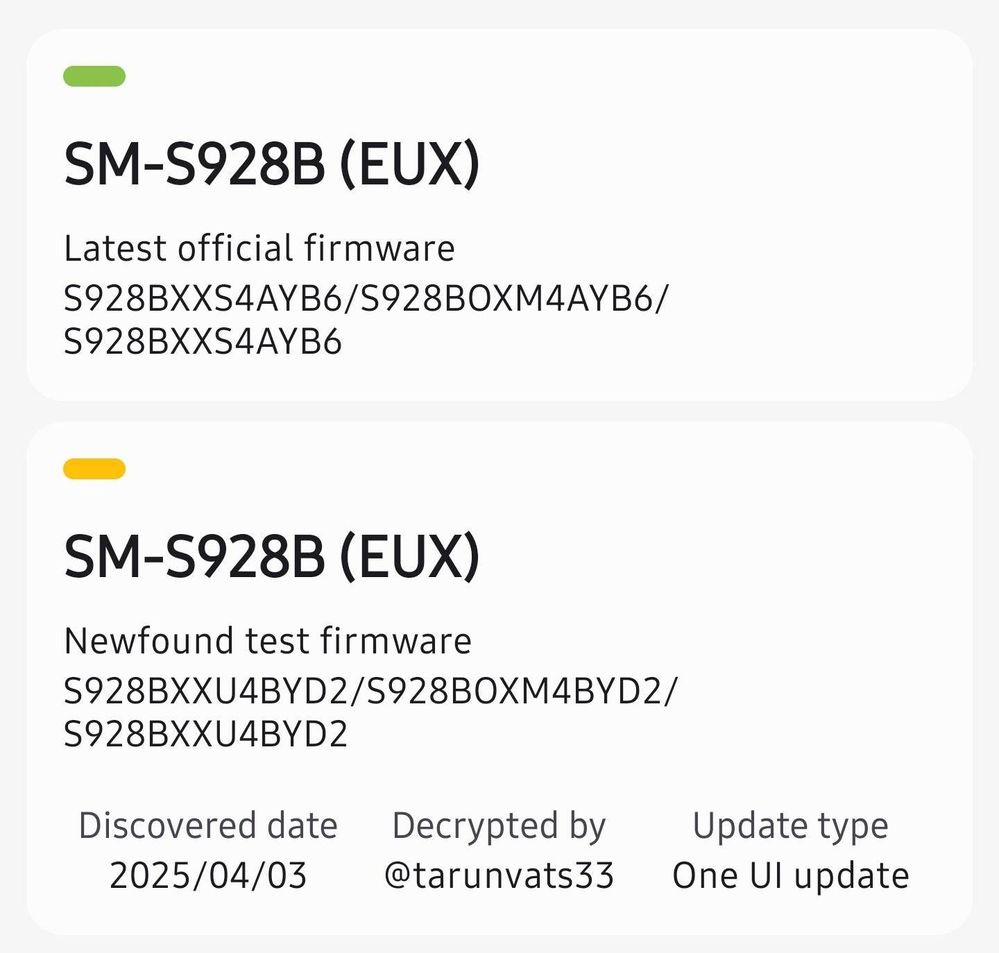The width and height of the screenshot is (999, 953).
Task: Click the 'Update type' label
Action: [x=790, y=826]
